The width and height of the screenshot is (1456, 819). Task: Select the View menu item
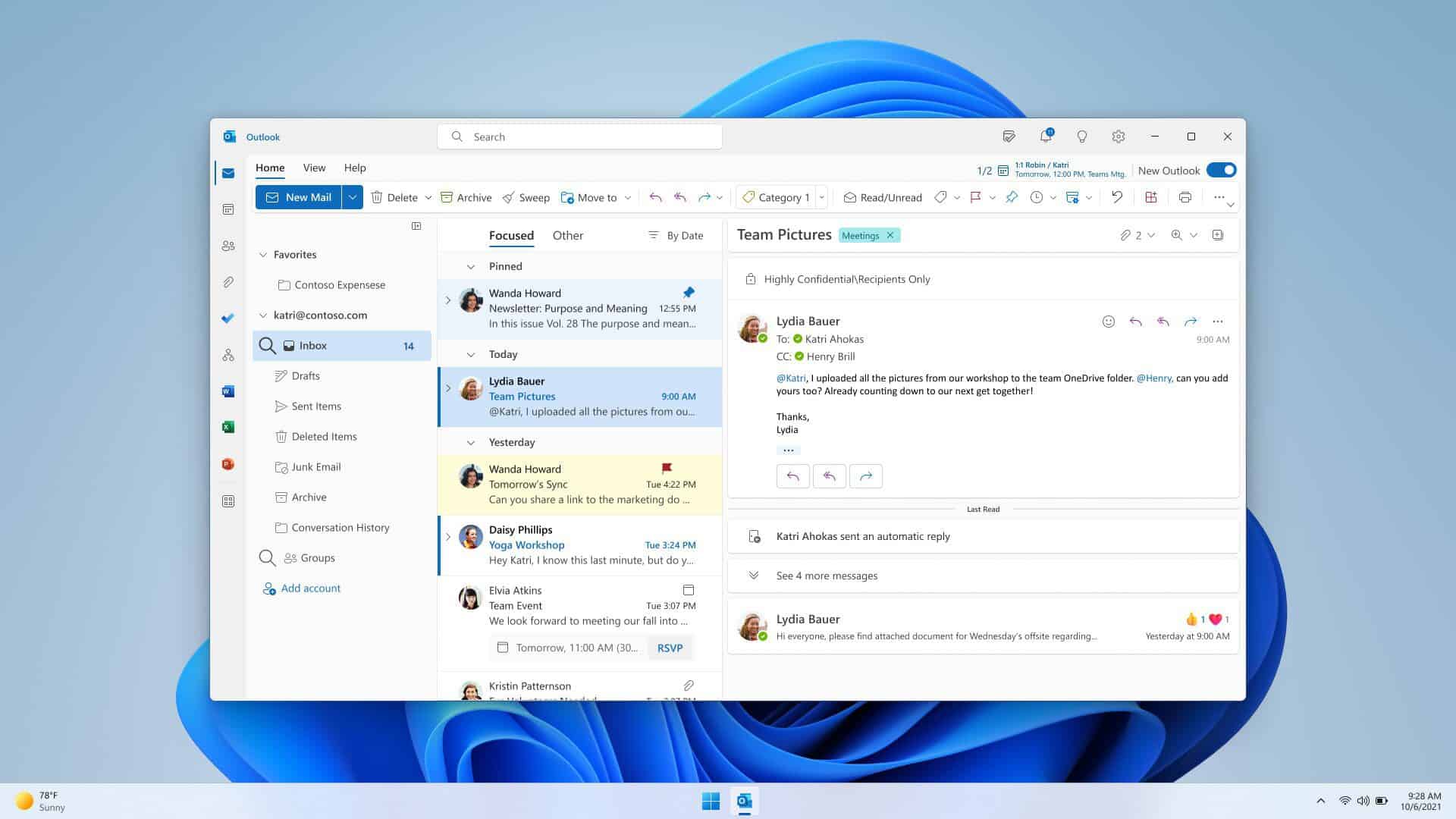pyautogui.click(x=314, y=167)
